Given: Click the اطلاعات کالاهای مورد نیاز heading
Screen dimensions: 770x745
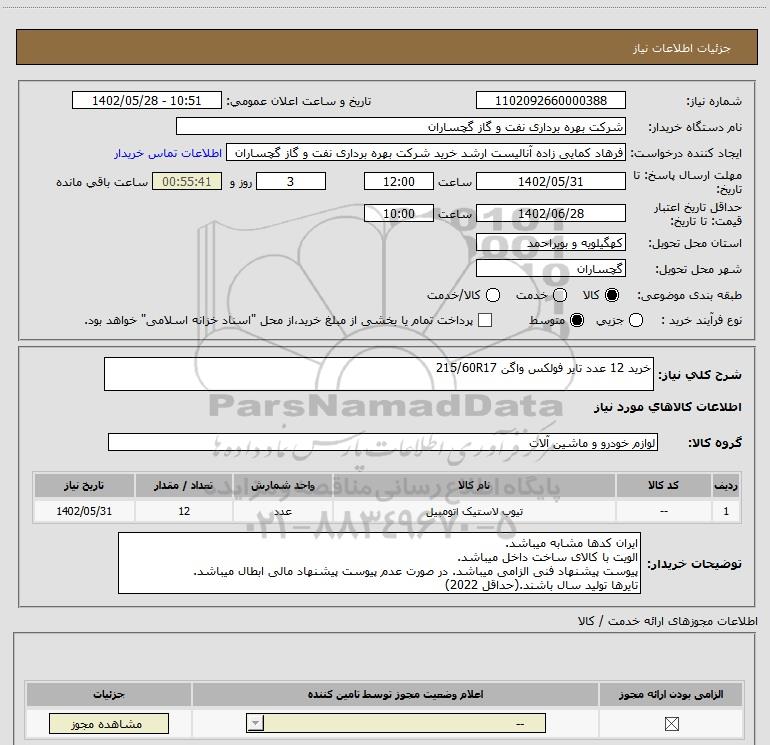Looking at the screenshot, I should click(x=667, y=407).
